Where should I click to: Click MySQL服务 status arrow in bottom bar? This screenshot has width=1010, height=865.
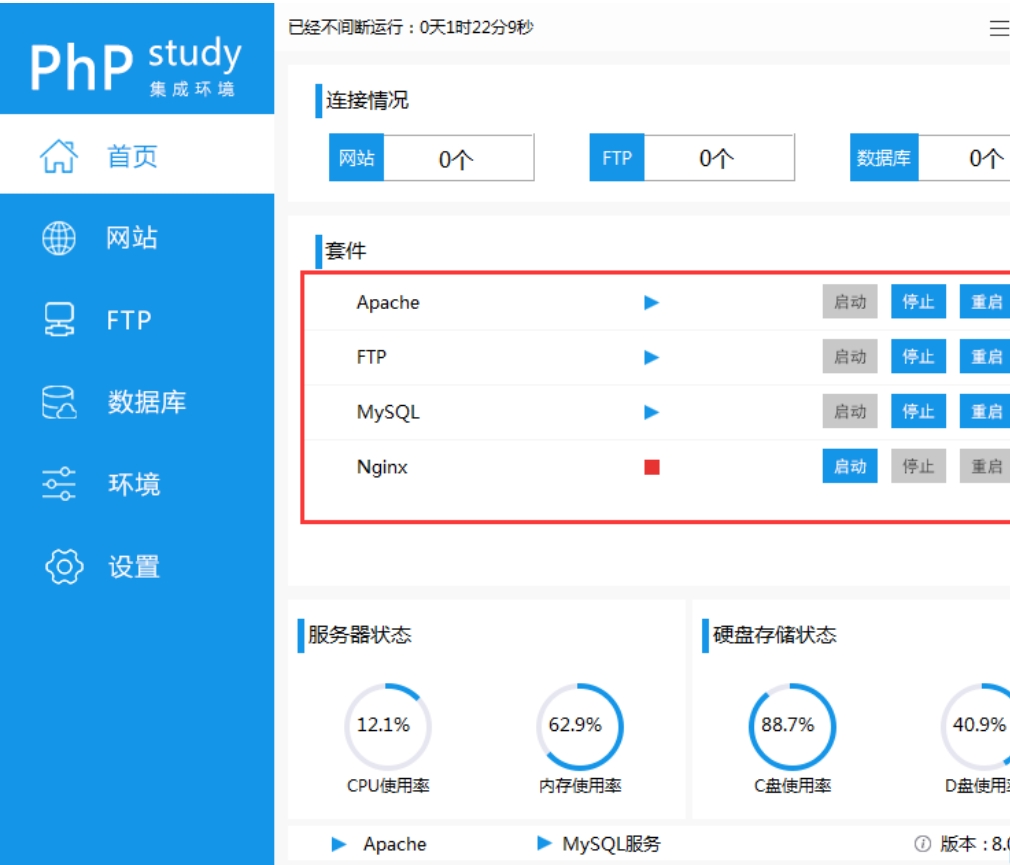point(544,843)
